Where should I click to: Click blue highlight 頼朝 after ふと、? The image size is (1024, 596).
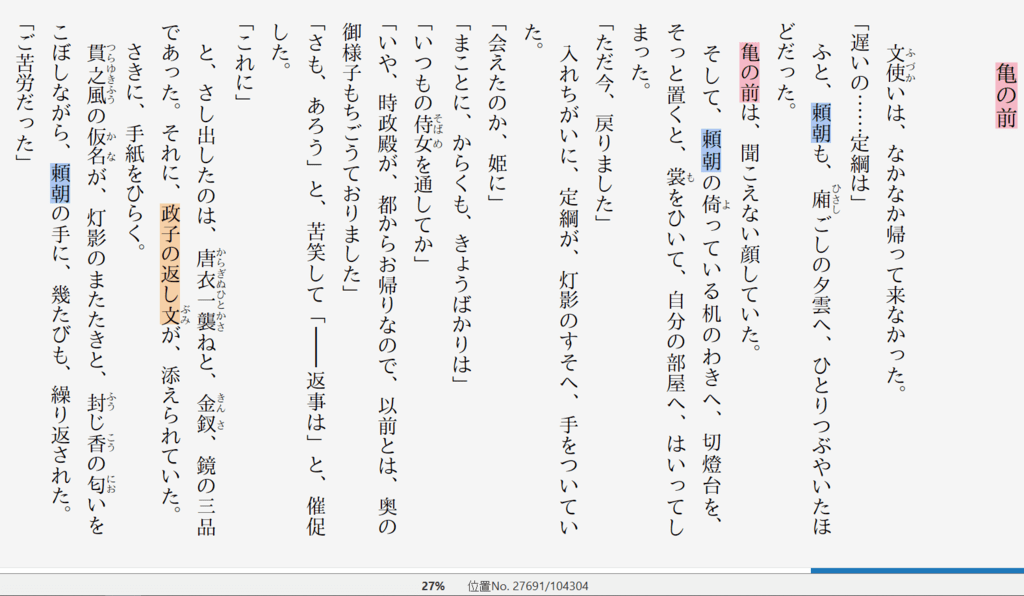click(x=821, y=123)
